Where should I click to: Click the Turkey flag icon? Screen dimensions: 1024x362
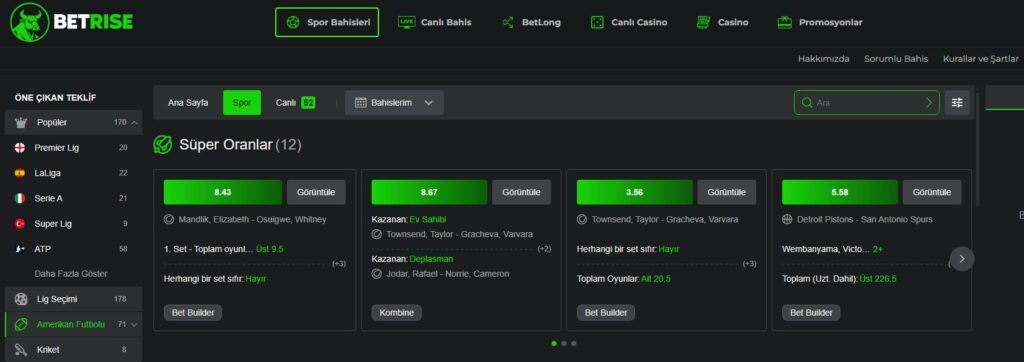(x=20, y=223)
